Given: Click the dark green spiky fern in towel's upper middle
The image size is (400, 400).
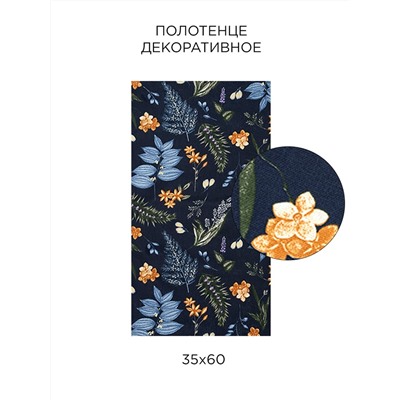Looking at the screenshot, I should coord(213,146).
